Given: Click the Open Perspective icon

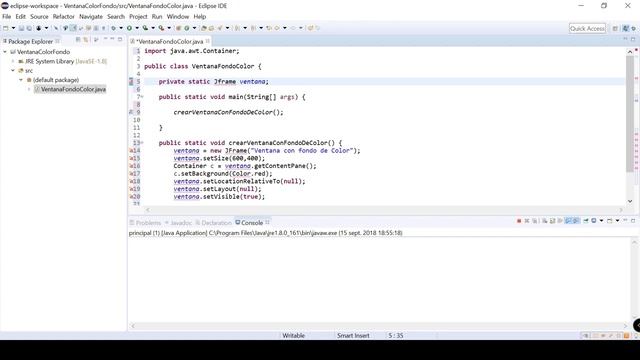Looking at the screenshot, I should click(615, 28).
